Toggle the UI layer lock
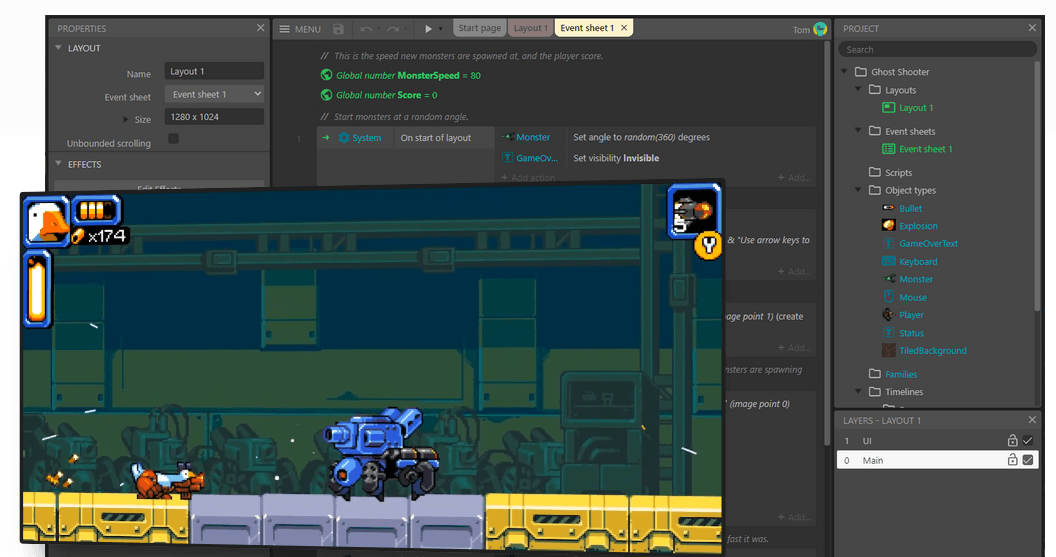 click(1012, 440)
